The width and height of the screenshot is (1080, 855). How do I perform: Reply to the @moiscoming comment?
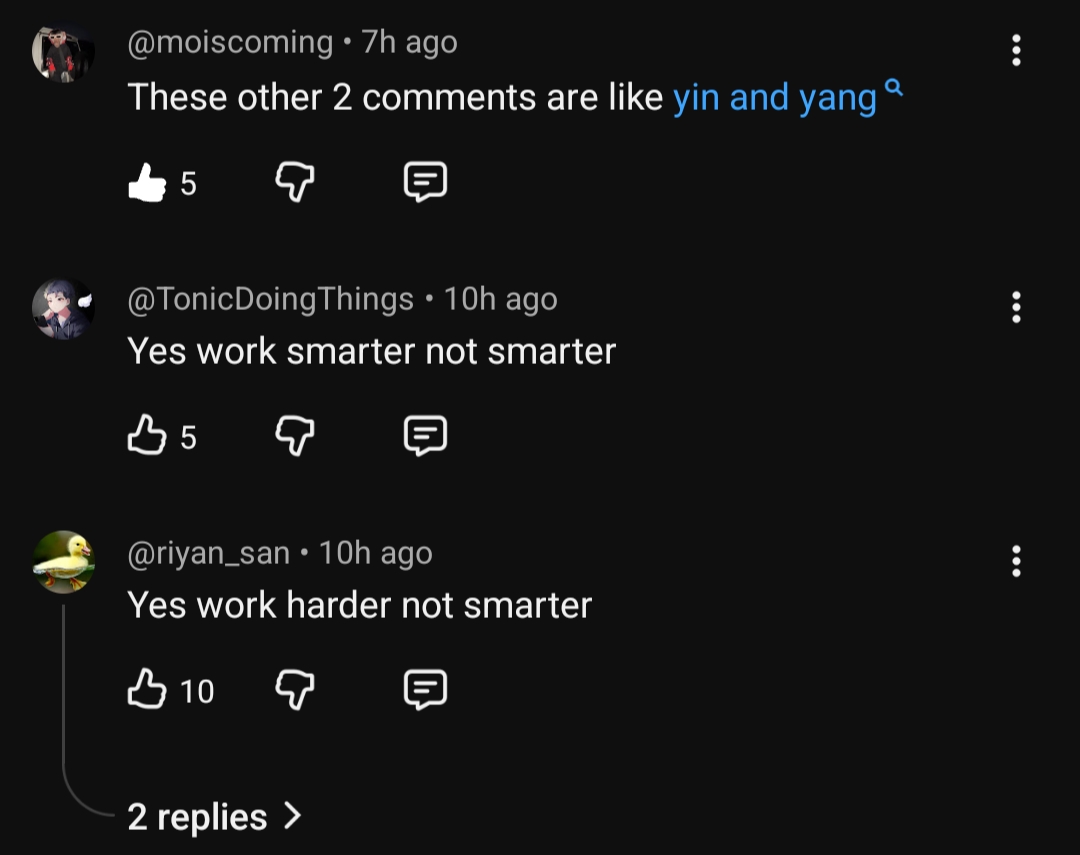pyautogui.click(x=425, y=183)
